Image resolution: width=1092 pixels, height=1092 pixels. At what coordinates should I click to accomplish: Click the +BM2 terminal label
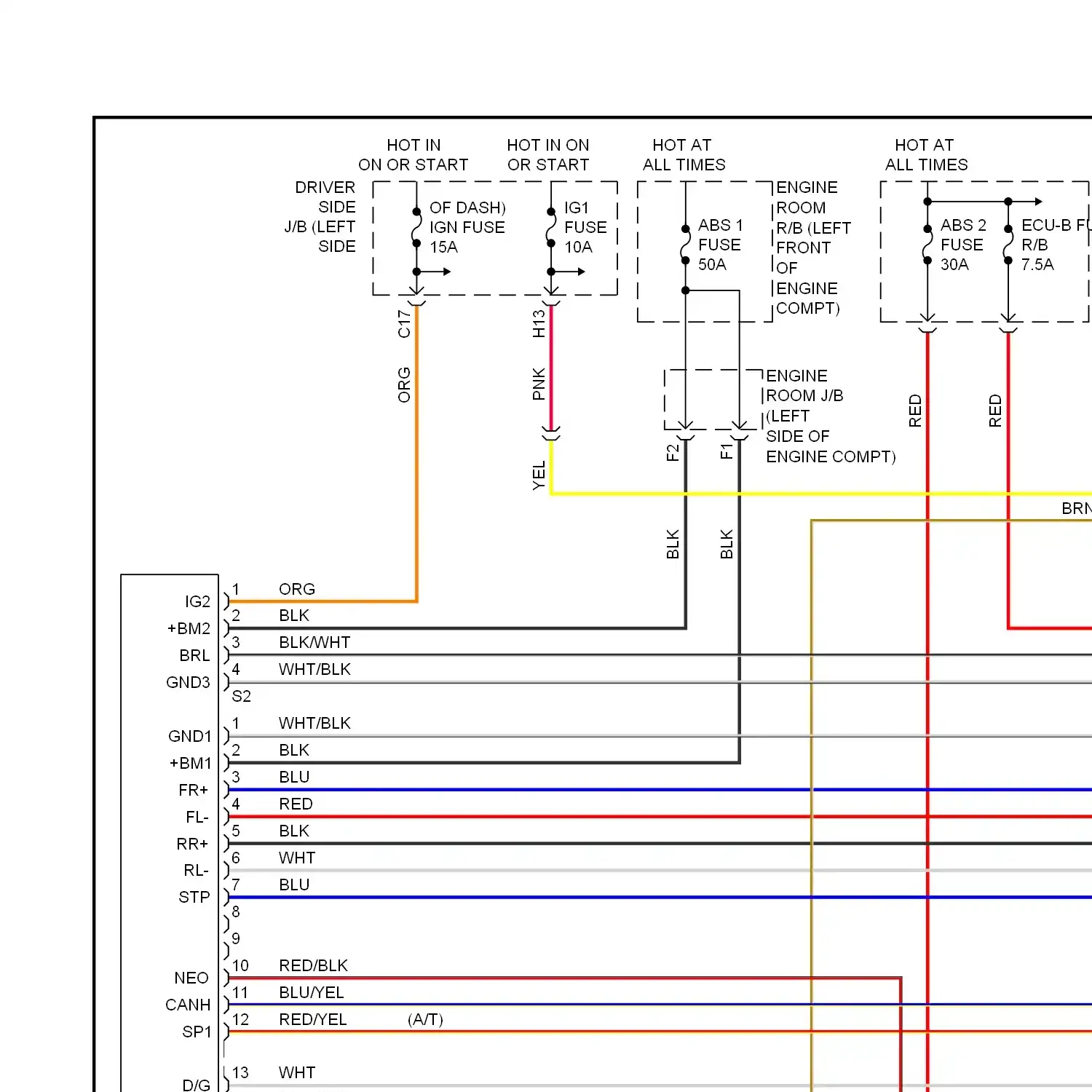(189, 628)
